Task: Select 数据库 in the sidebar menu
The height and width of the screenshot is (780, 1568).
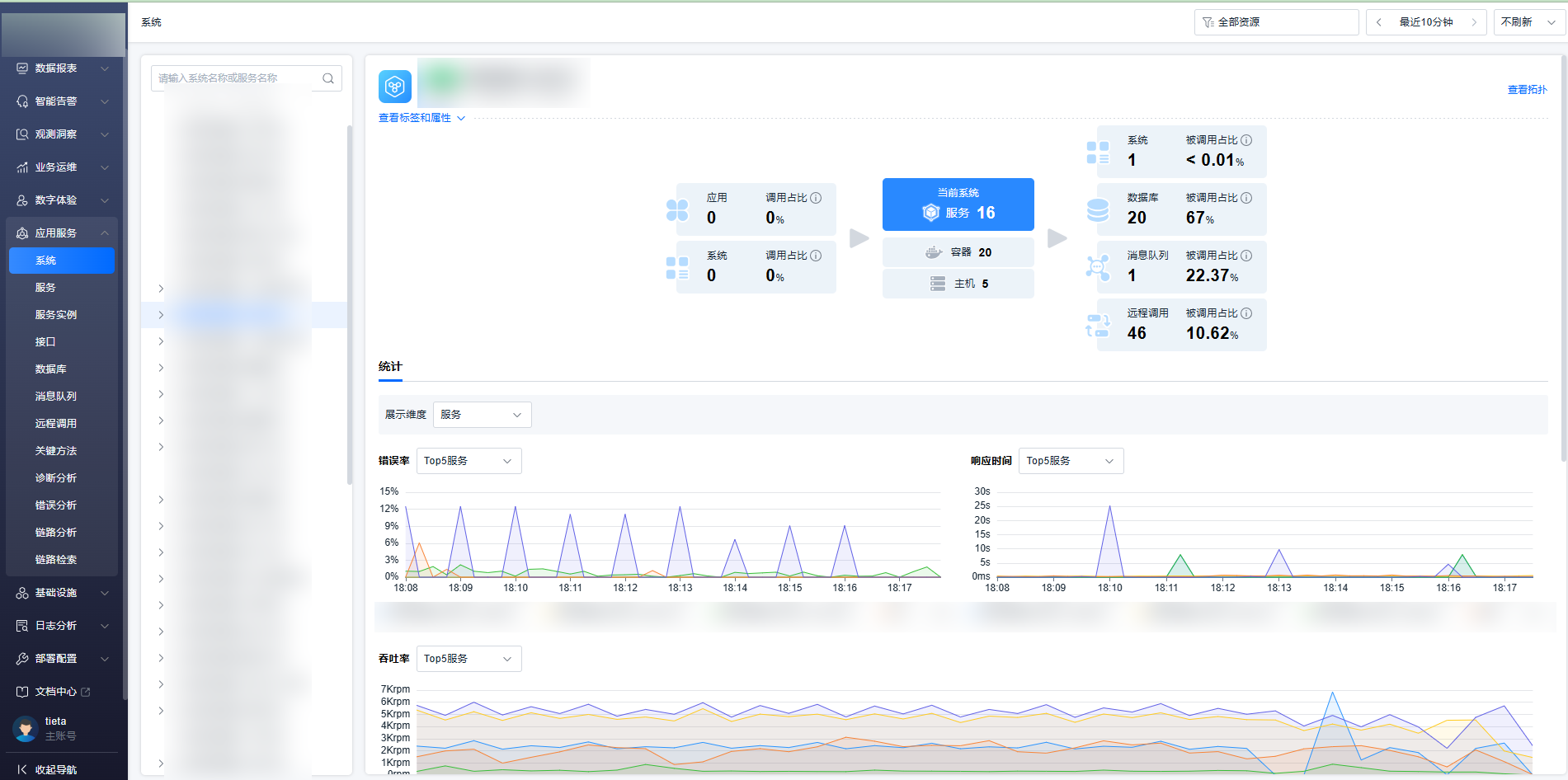Action: tap(51, 369)
